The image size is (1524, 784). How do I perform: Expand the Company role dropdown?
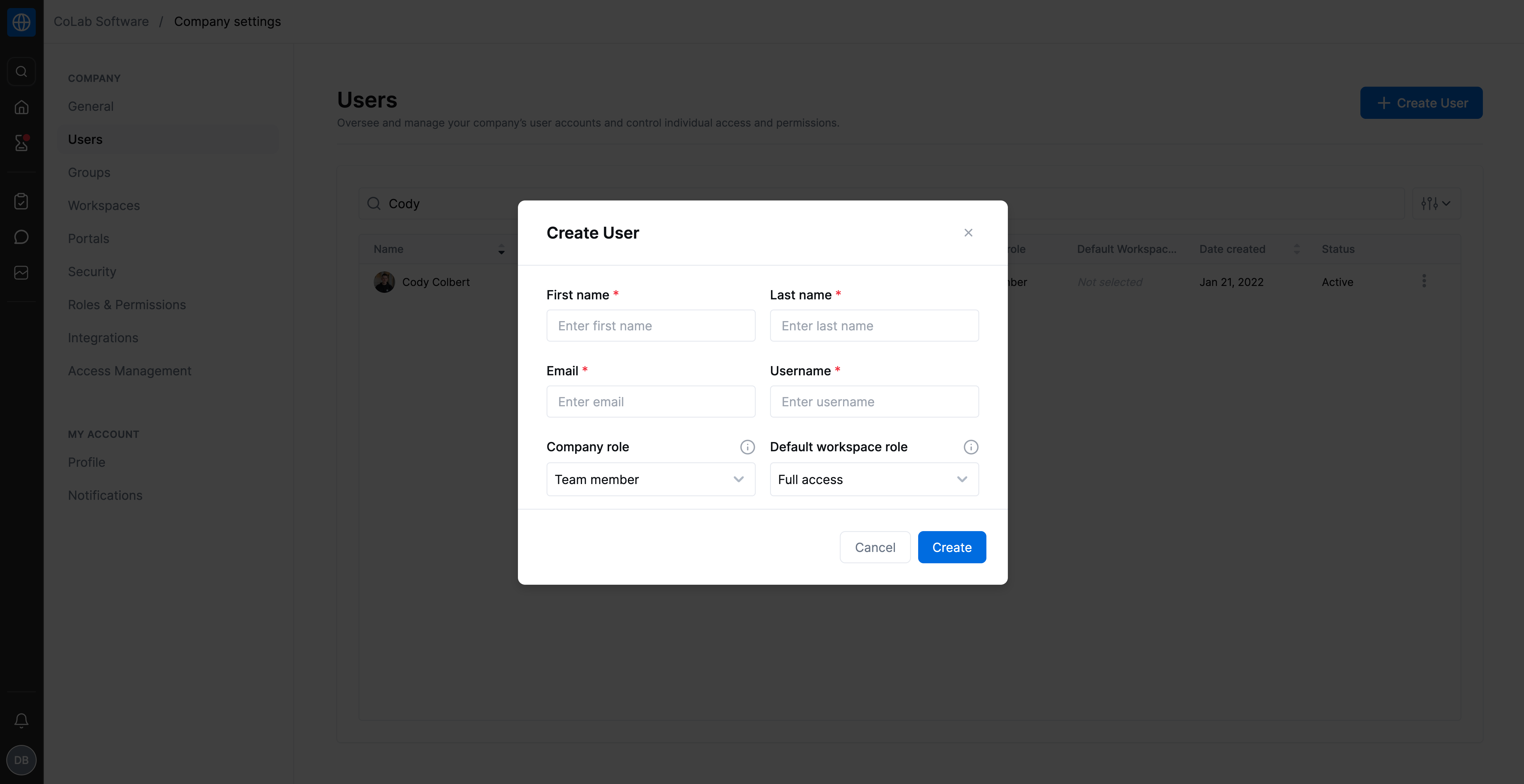coord(651,480)
